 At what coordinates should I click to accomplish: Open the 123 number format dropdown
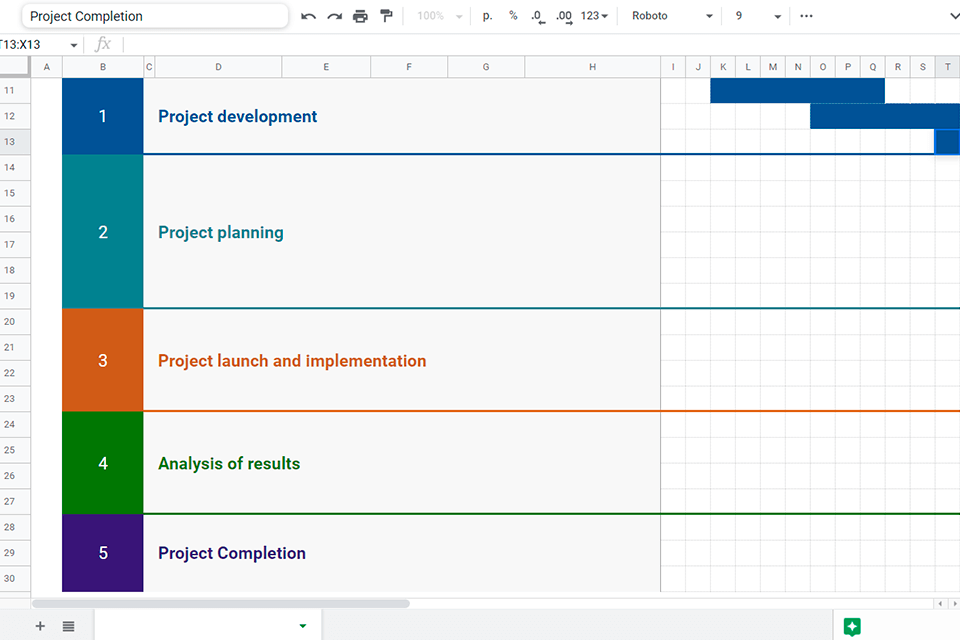(594, 16)
